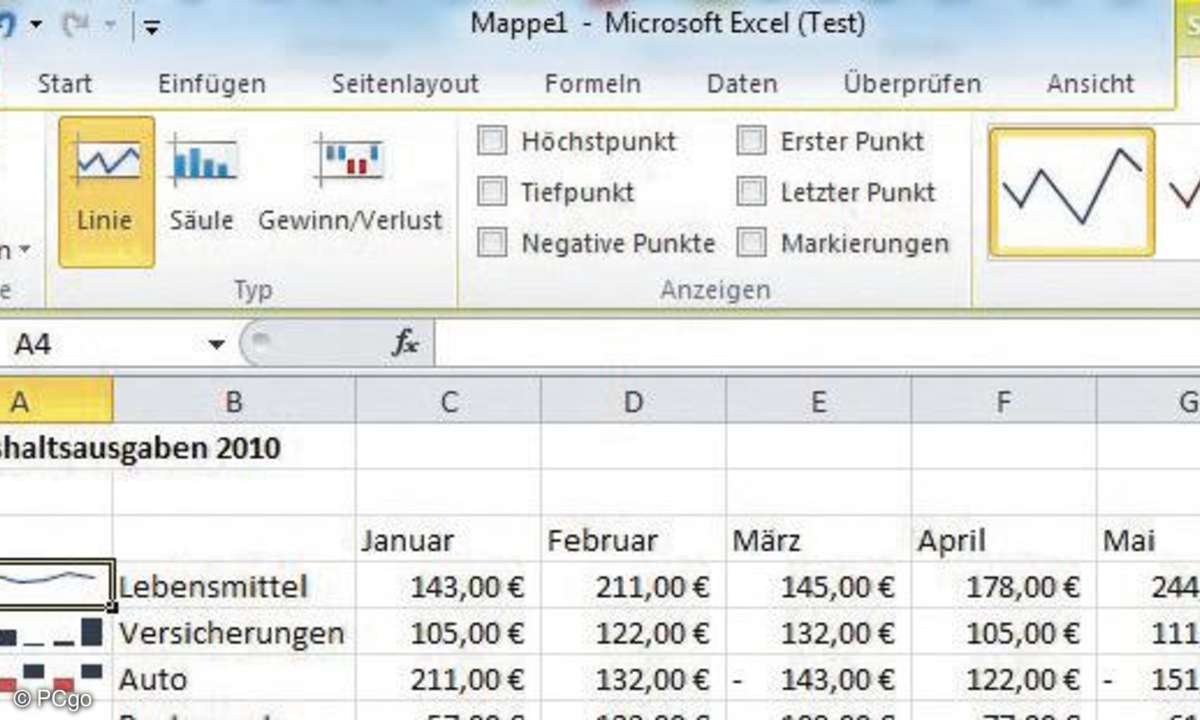Open the Einfügen ribbon tab
1200x720 pixels.
click(x=211, y=84)
